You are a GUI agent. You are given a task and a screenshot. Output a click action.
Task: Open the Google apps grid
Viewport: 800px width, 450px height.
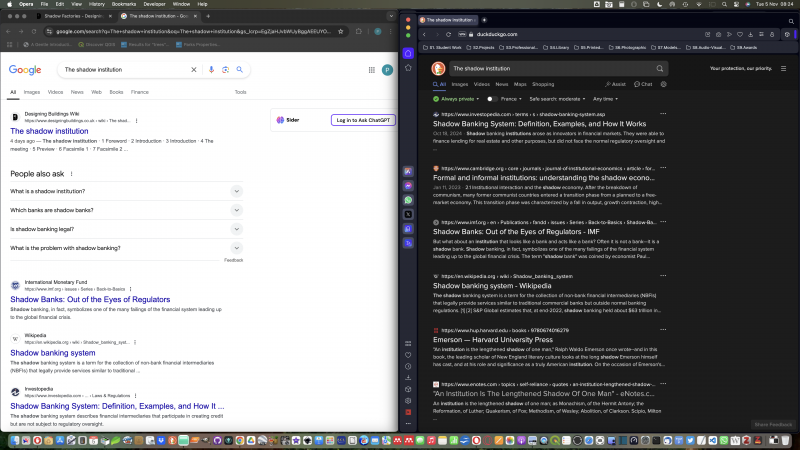371,70
